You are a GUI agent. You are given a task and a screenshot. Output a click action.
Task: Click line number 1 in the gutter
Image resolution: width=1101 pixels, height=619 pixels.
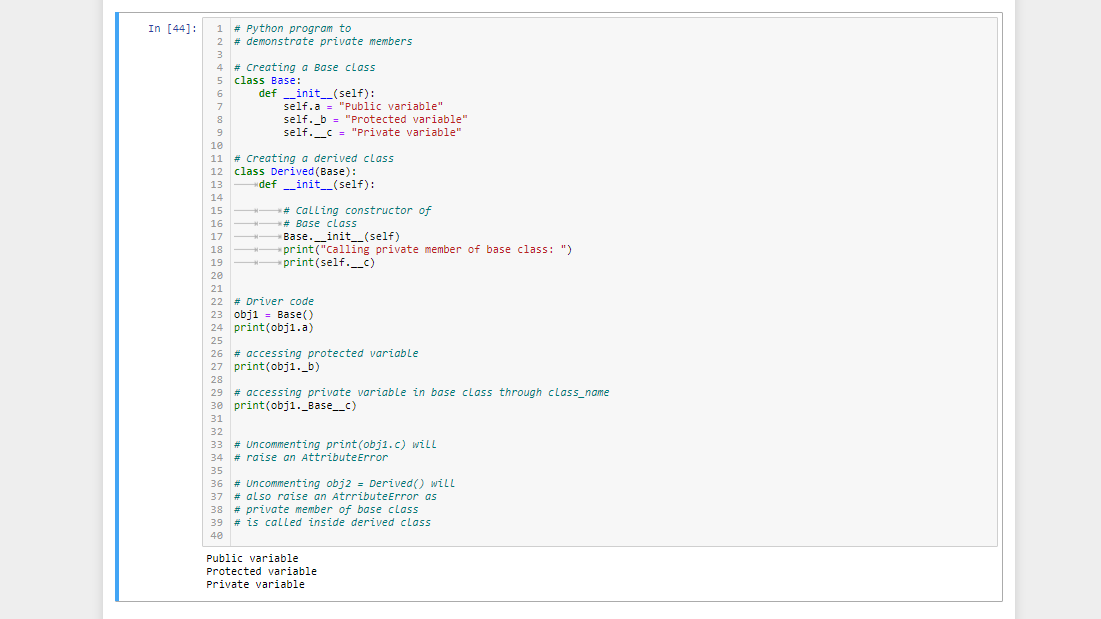tap(219, 28)
